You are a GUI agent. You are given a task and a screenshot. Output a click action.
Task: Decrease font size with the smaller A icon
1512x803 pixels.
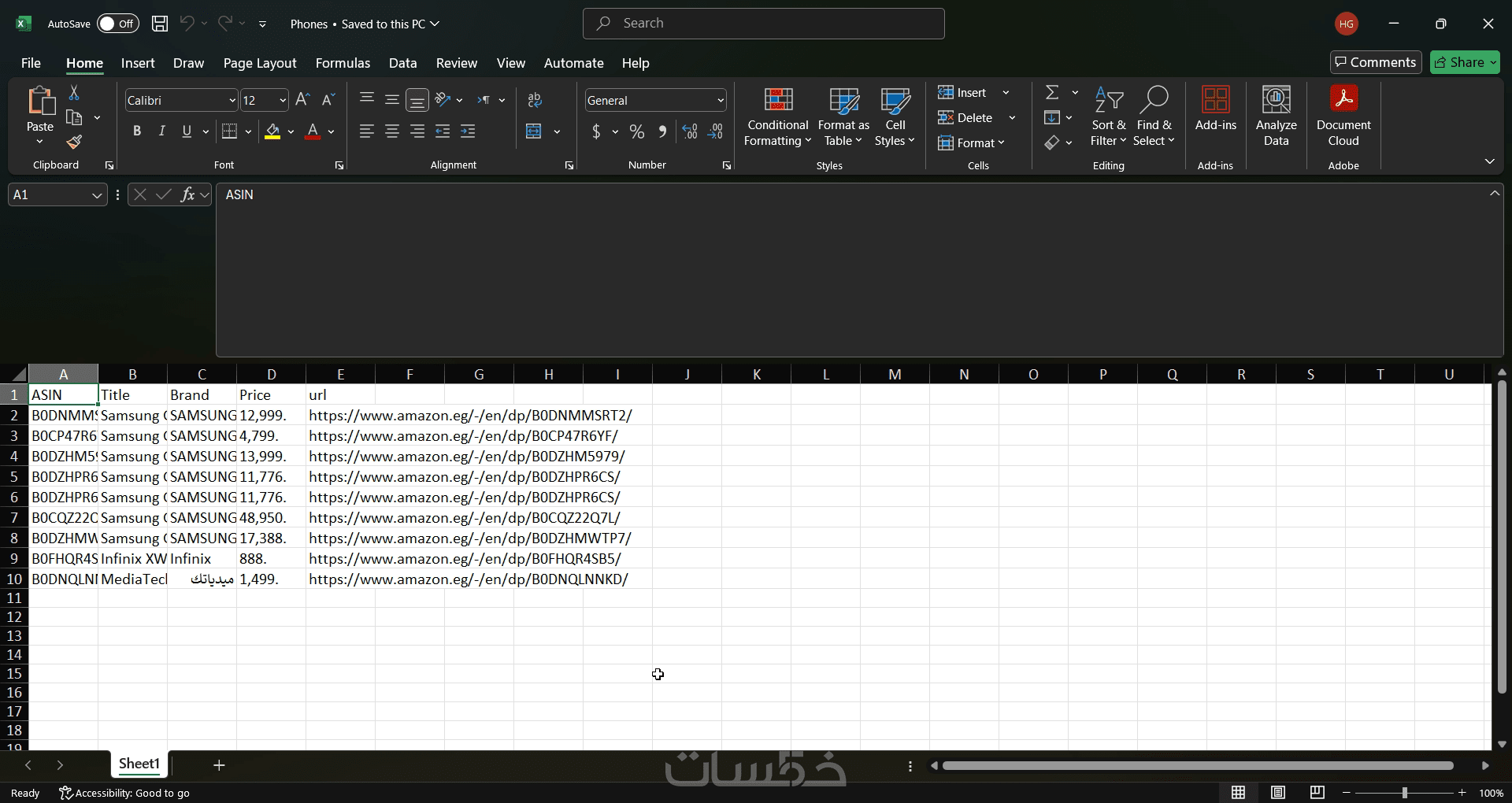(x=328, y=100)
